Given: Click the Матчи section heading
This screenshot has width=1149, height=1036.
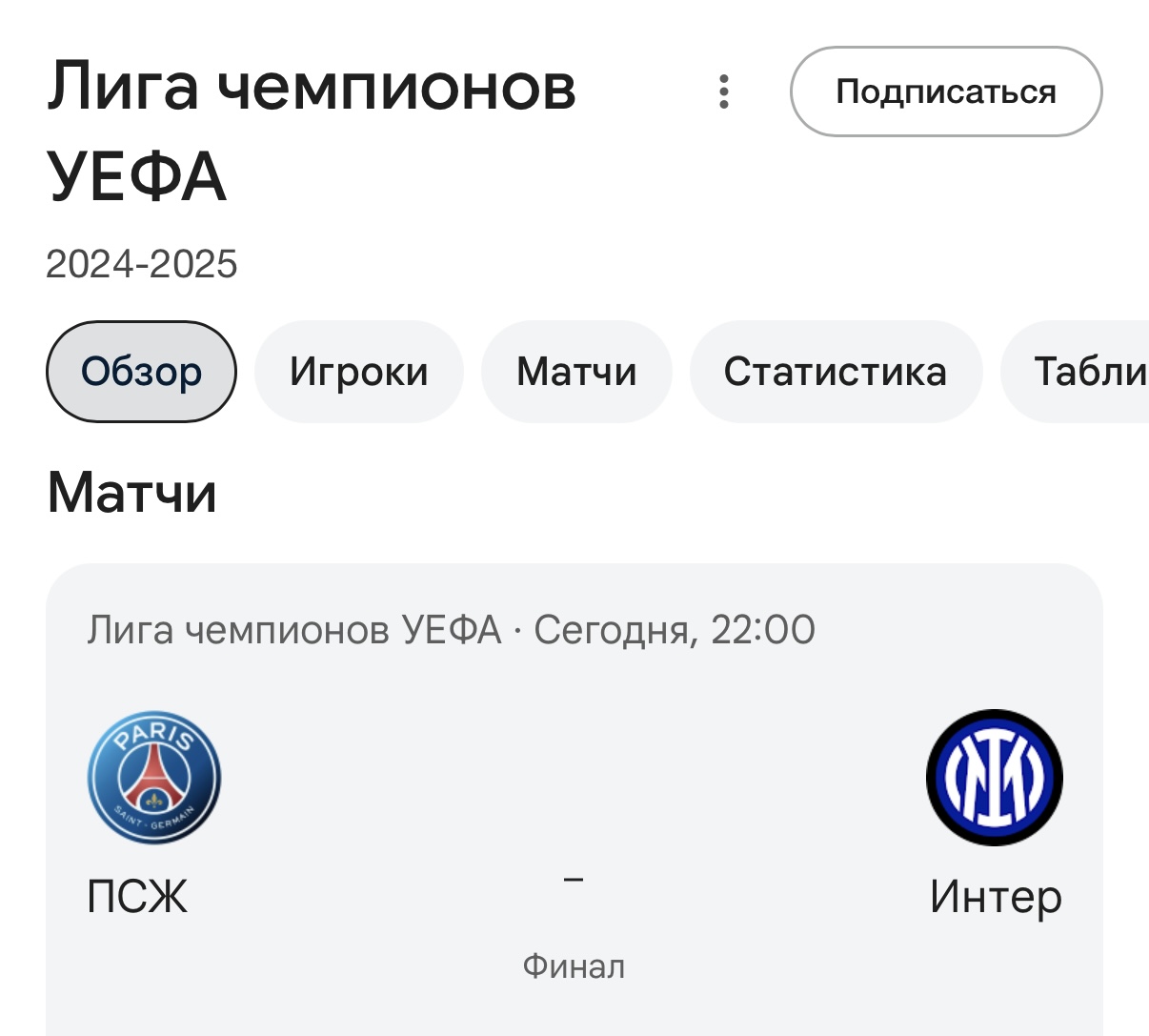Looking at the screenshot, I should click(132, 494).
